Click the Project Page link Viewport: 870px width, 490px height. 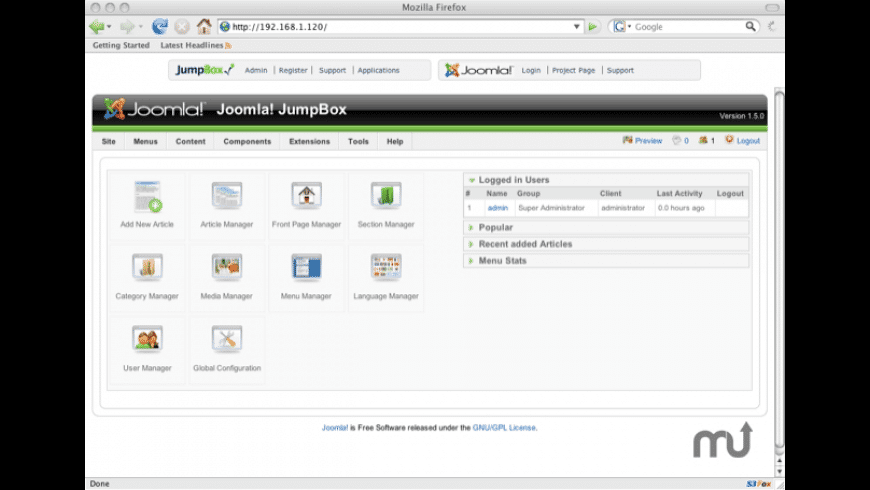coord(573,70)
